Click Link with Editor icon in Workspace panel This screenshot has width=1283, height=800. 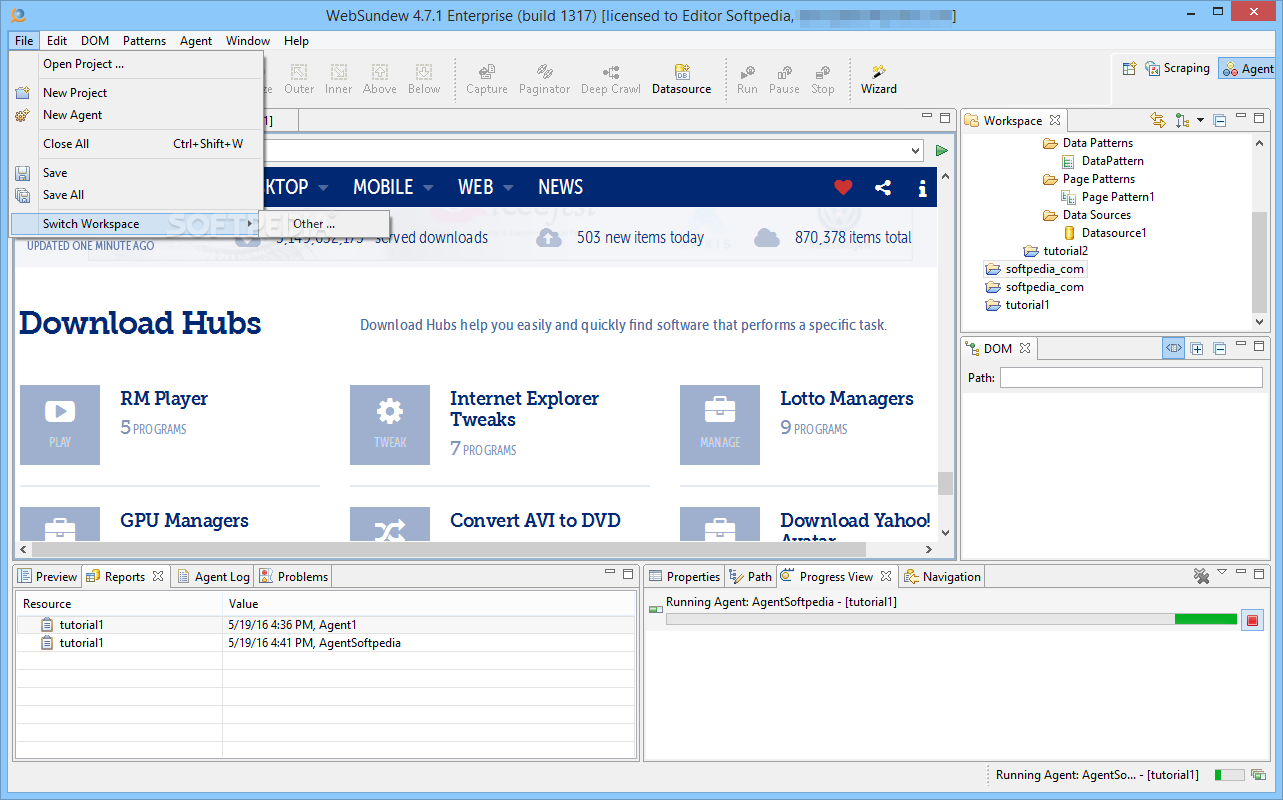coord(1158,120)
